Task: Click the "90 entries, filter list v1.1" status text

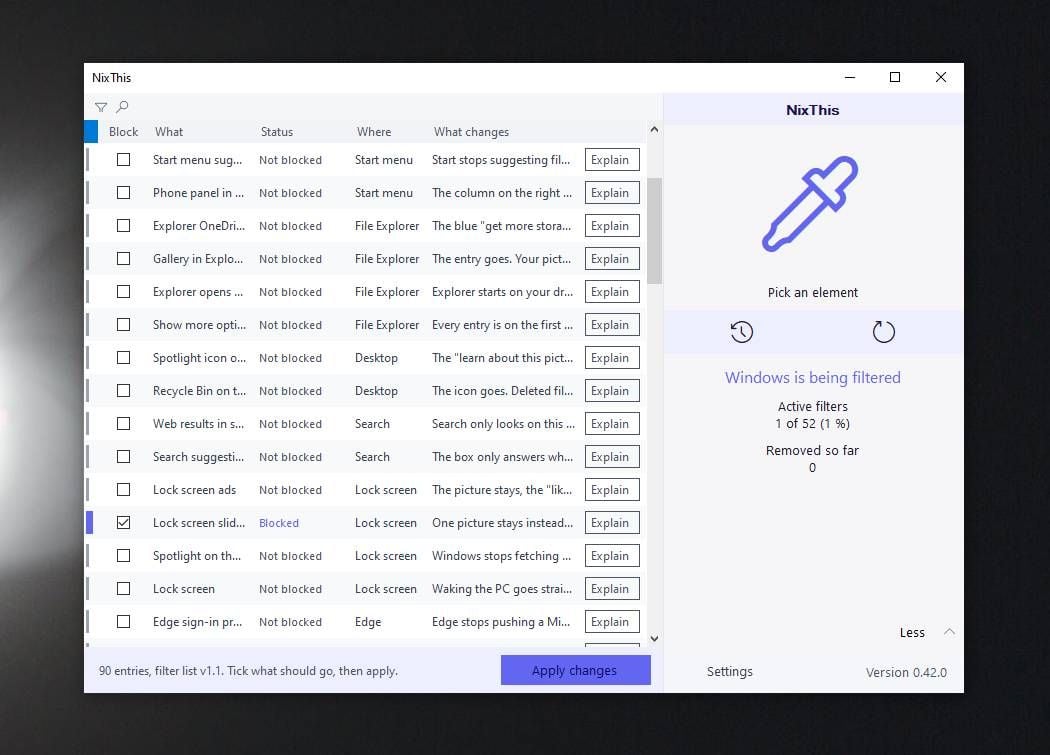Action: (248, 671)
